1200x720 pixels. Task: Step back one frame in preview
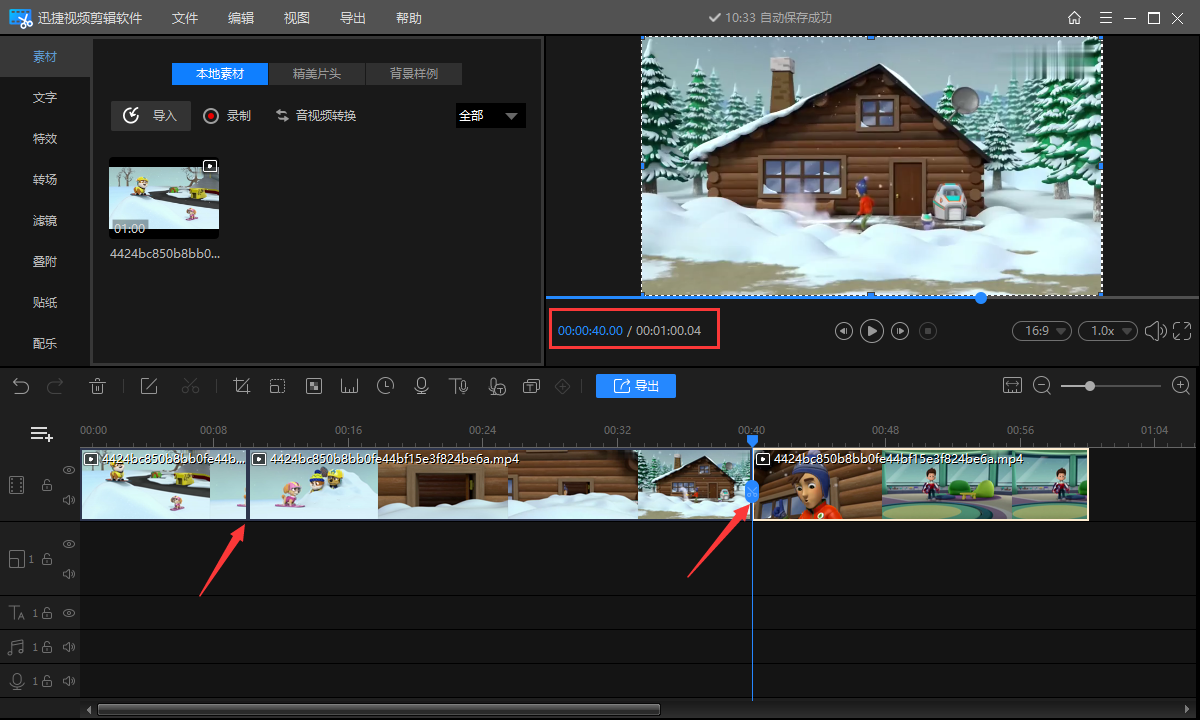click(844, 331)
